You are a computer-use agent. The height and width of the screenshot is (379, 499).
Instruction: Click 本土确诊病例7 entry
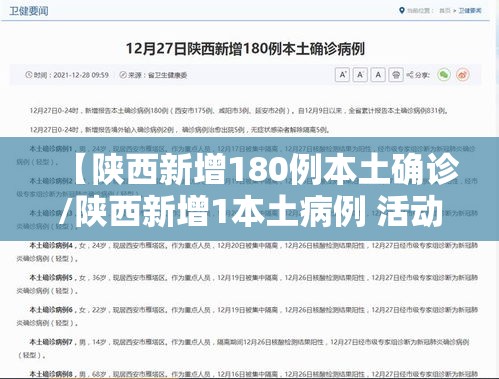click(x=243, y=348)
